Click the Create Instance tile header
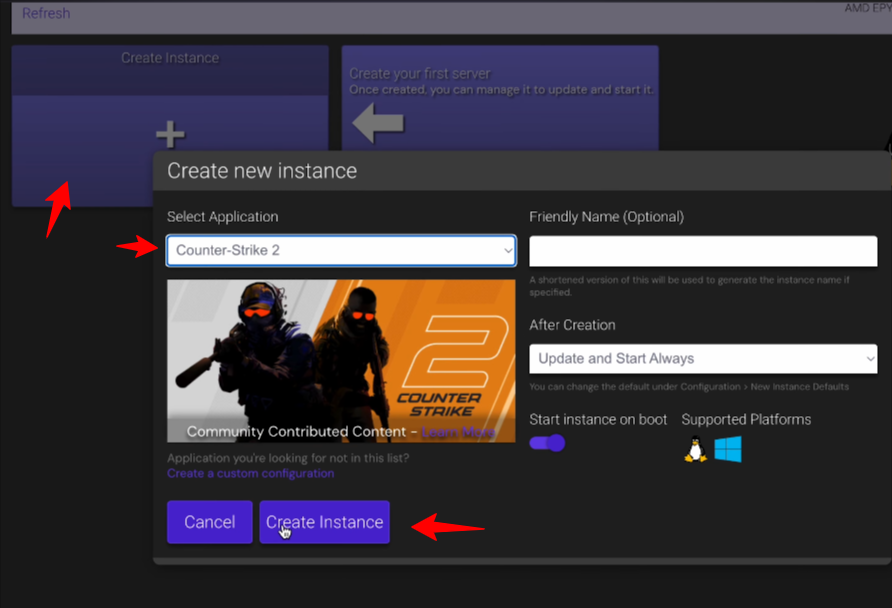The height and width of the screenshot is (608, 892). coord(170,58)
